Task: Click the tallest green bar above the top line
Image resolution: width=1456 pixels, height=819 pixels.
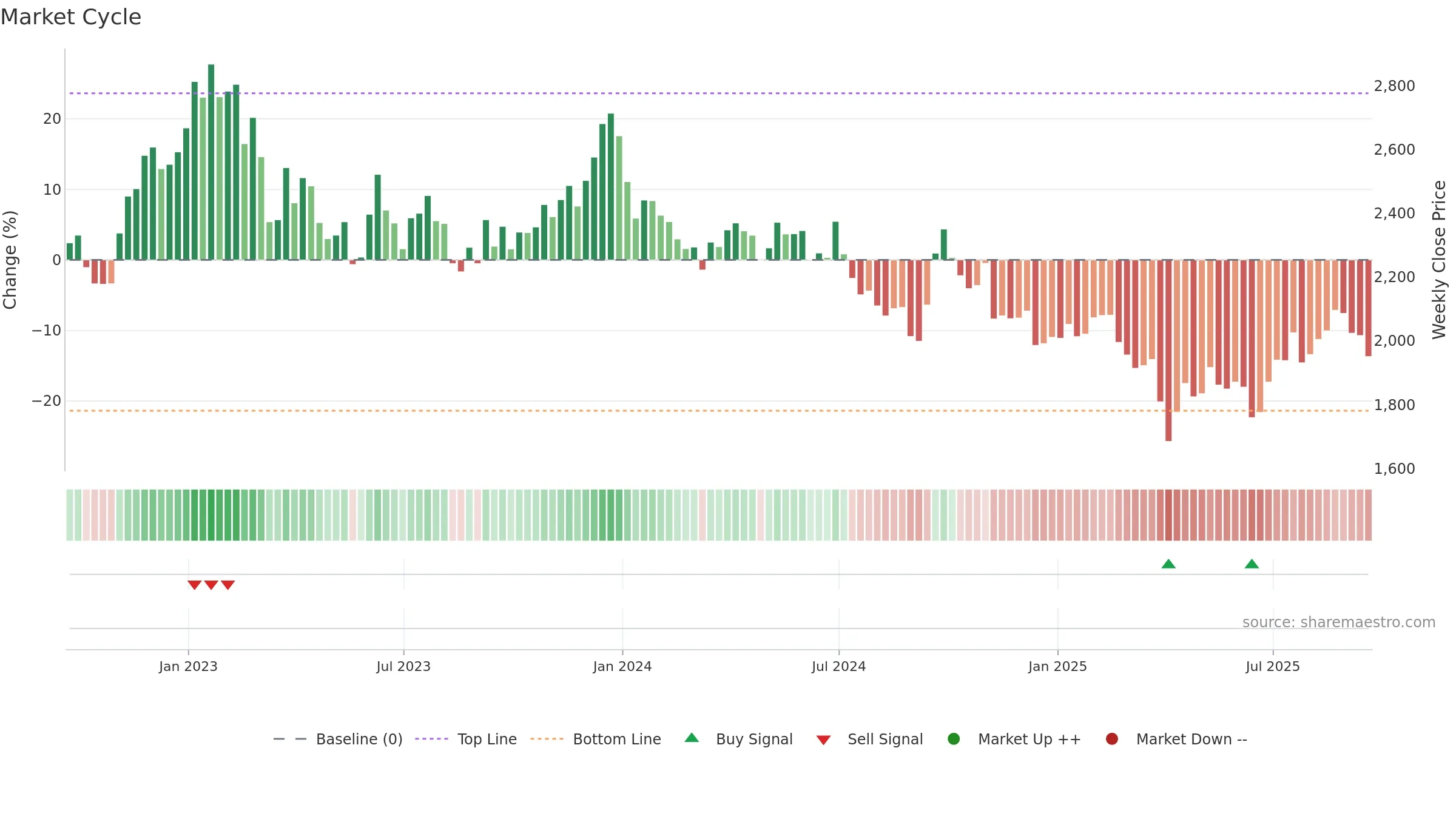Action: pos(211,162)
